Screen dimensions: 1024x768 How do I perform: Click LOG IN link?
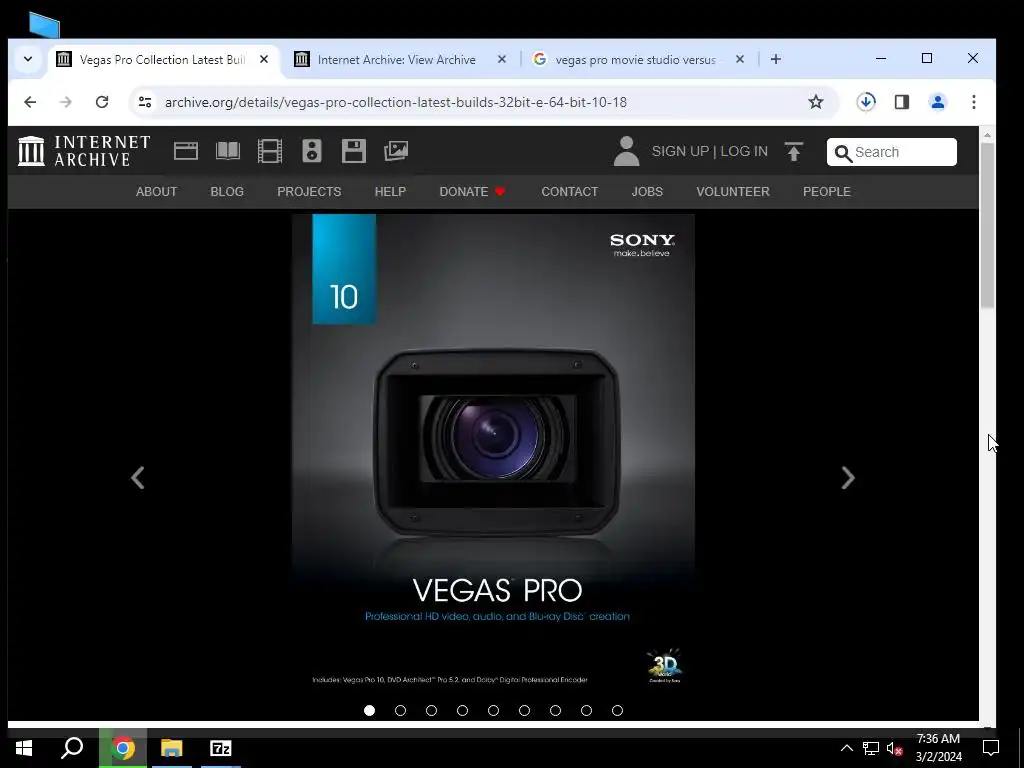tap(744, 152)
